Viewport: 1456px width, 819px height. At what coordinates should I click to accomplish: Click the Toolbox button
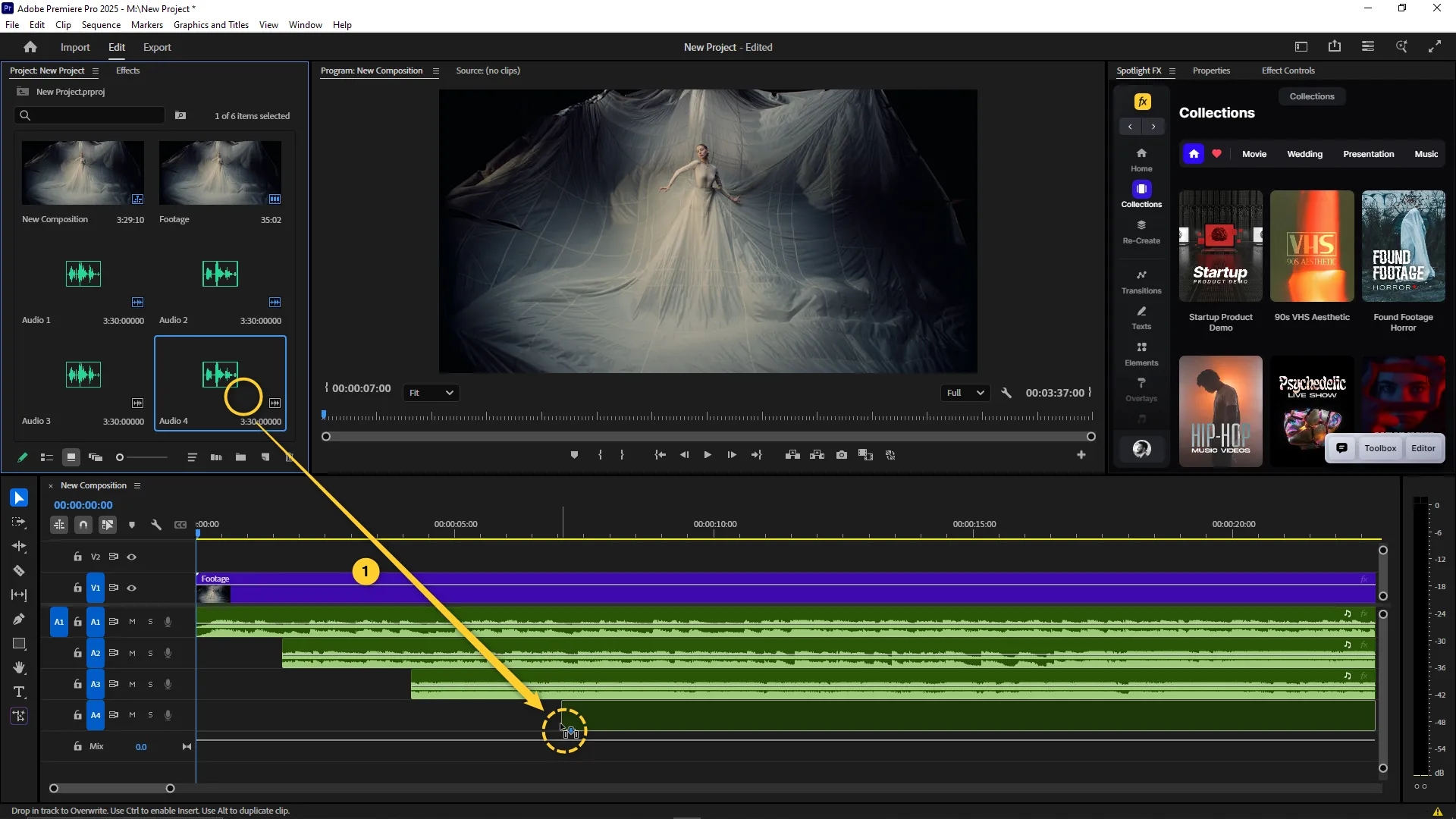pos(1380,448)
